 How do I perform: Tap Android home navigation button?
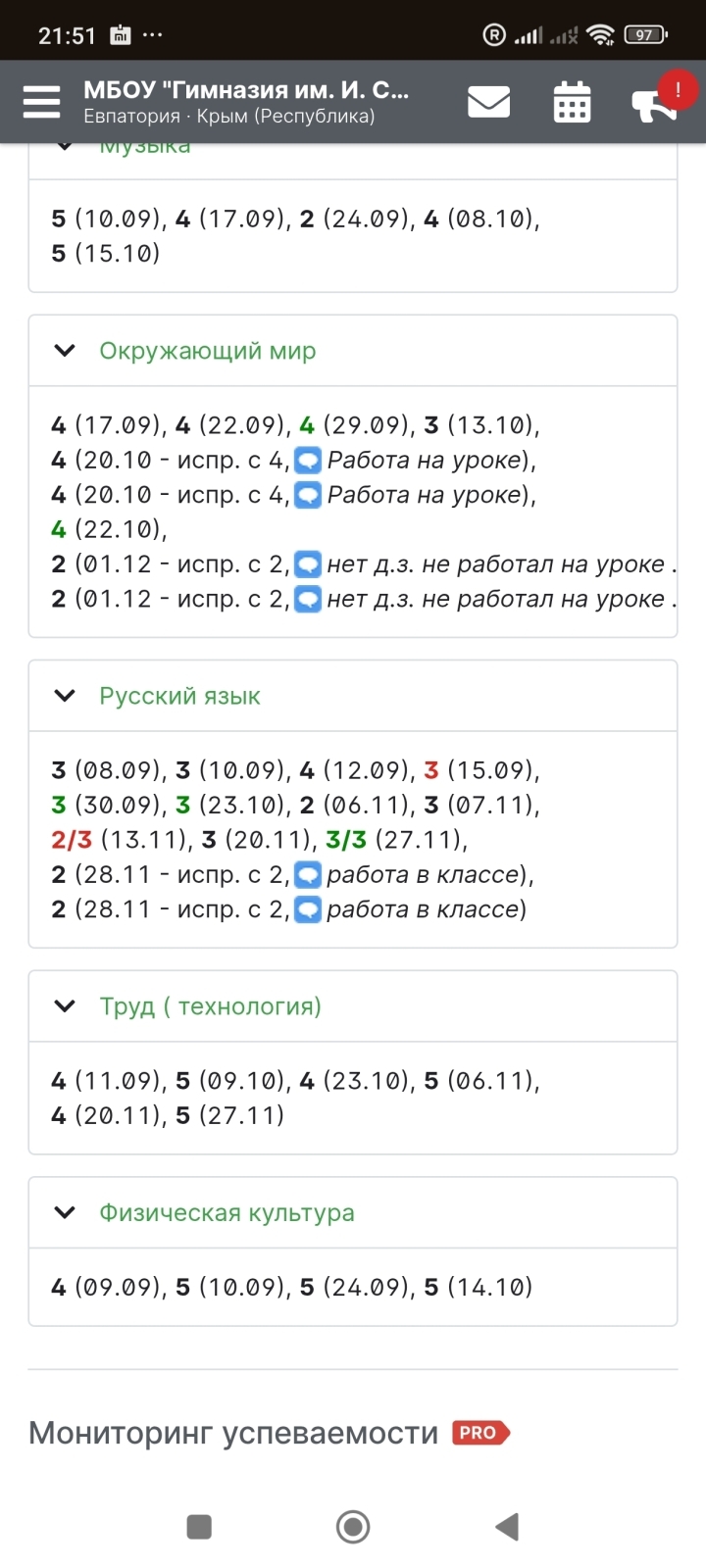point(353,1526)
